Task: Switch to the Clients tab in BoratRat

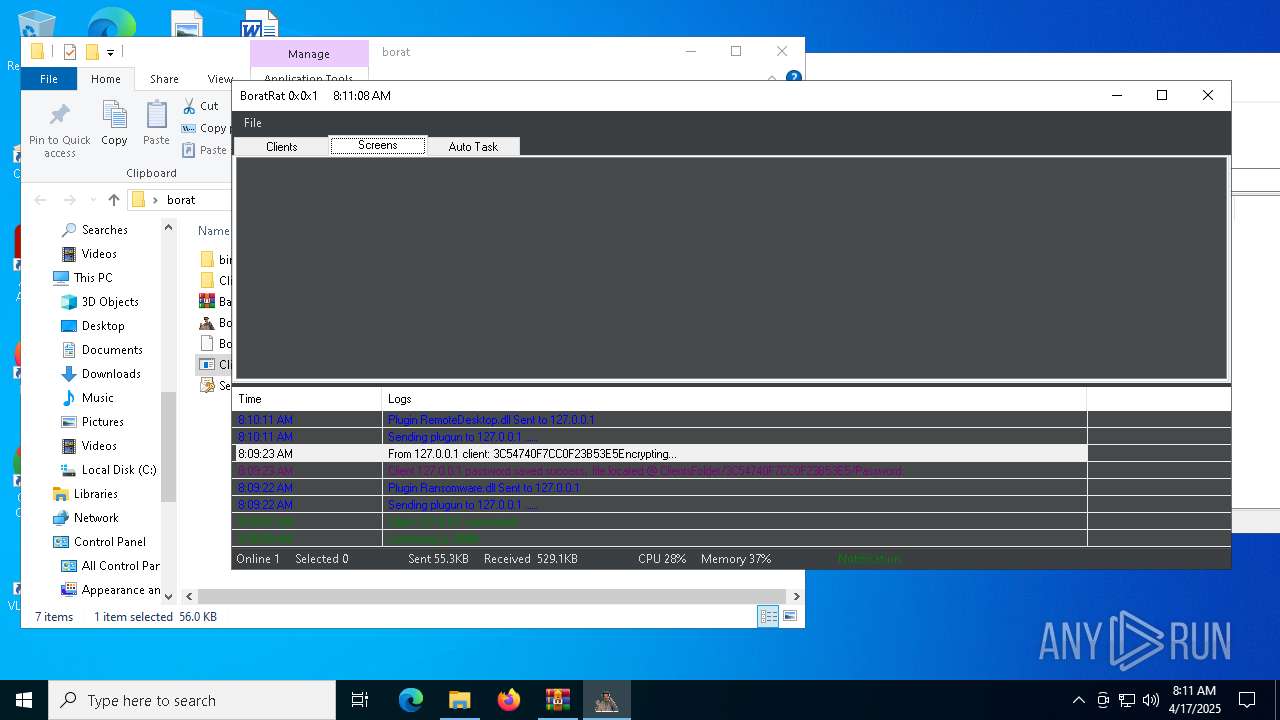Action: point(281,146)
